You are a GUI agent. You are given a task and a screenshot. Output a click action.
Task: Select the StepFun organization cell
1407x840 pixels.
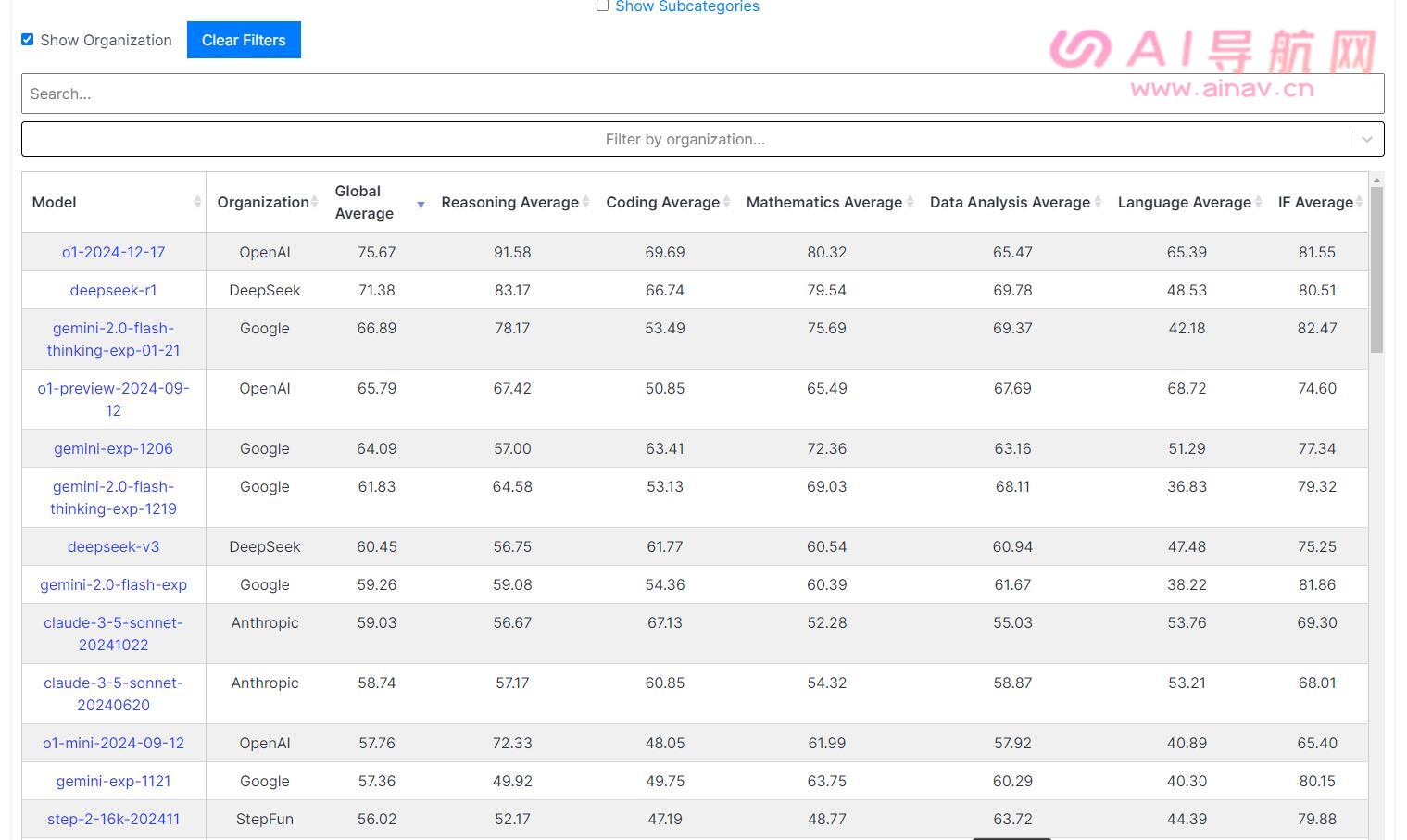(x=265, y=819)
